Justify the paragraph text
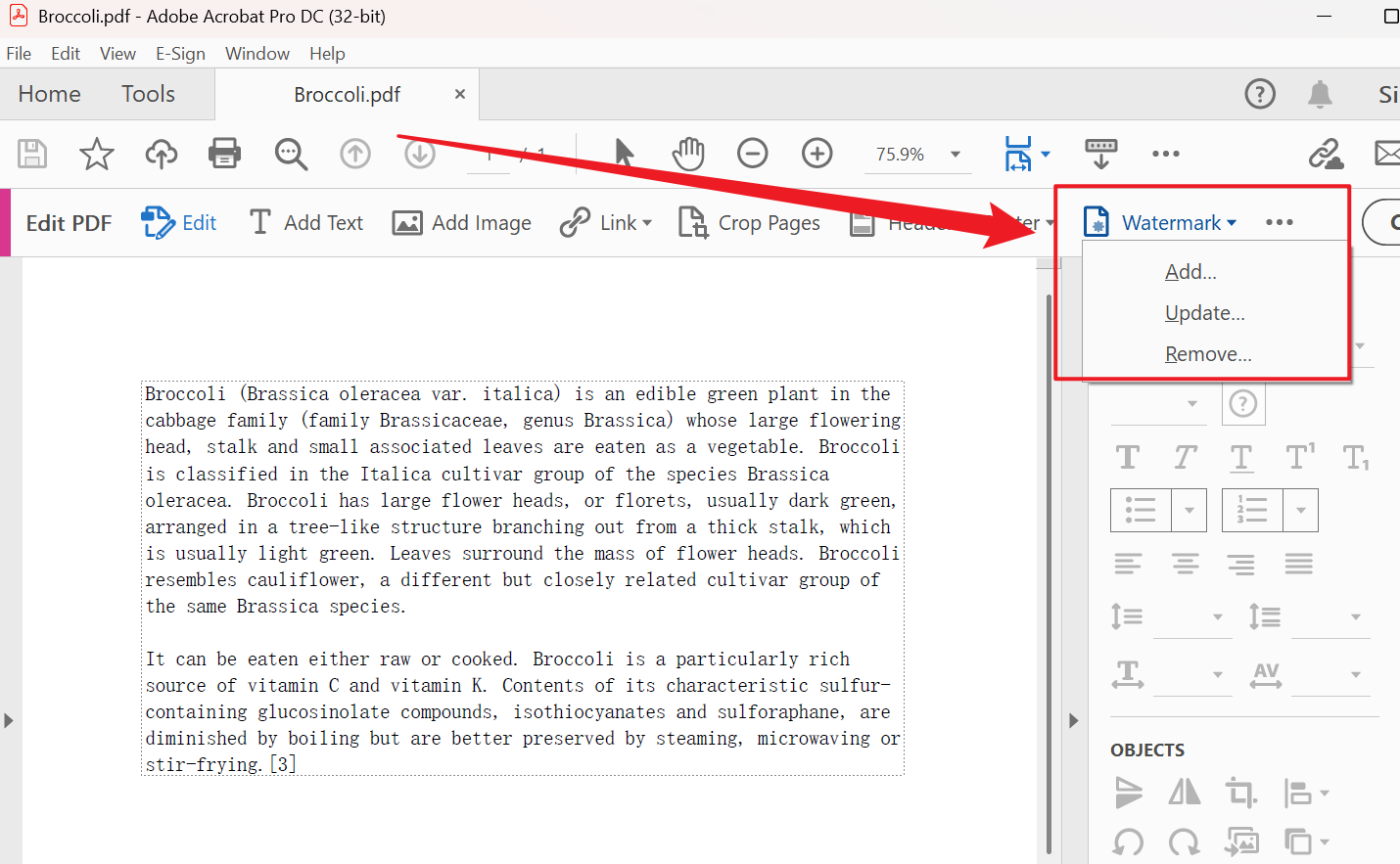The image size is (1400, 864). pyautogui.click(x=1299, y=564)
